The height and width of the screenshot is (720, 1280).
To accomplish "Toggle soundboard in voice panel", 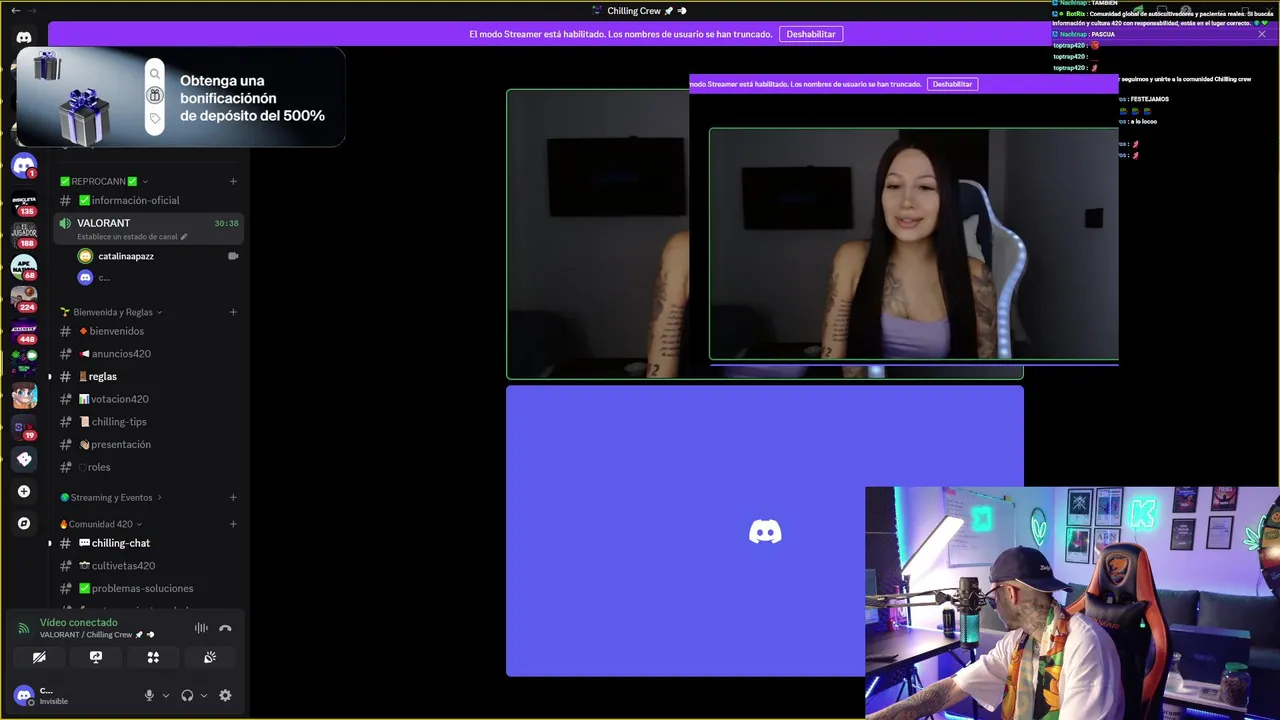I will (210, 657).
